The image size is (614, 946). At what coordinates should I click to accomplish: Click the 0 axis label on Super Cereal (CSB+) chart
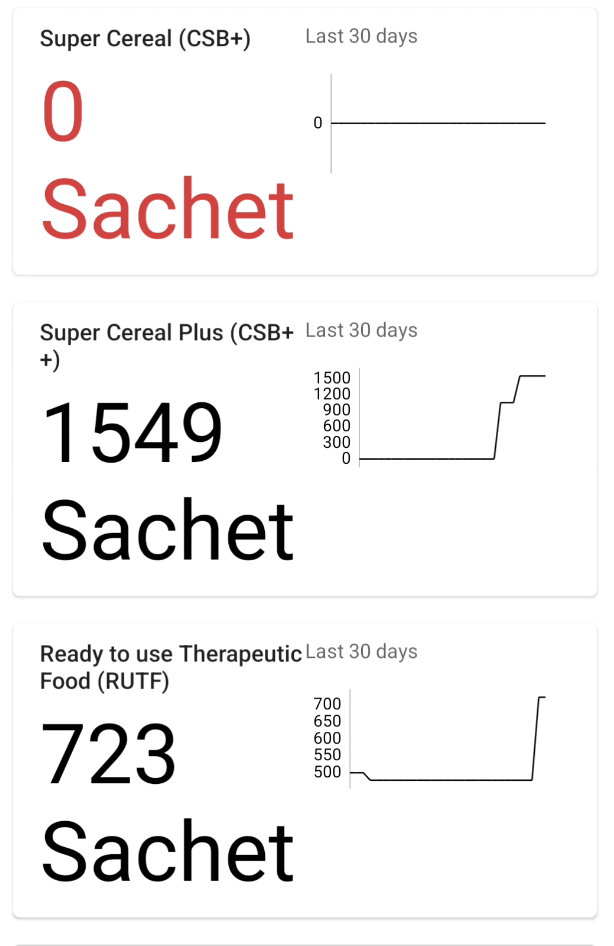[318, 123]
